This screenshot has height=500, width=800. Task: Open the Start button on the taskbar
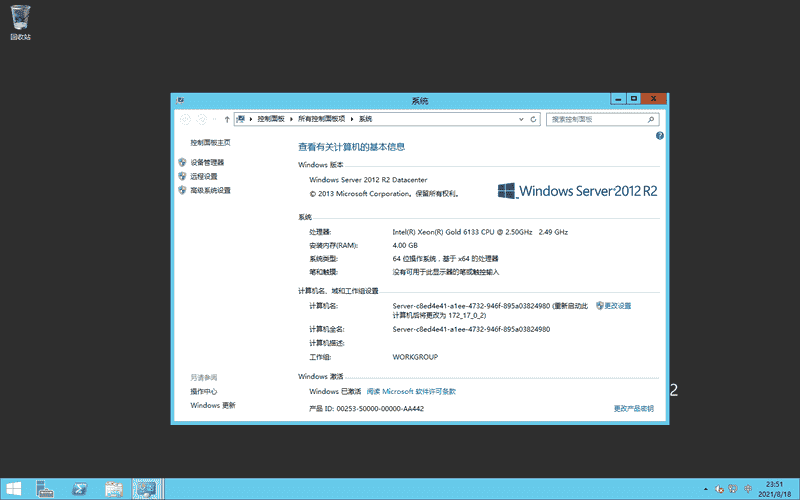pos(13,489)
